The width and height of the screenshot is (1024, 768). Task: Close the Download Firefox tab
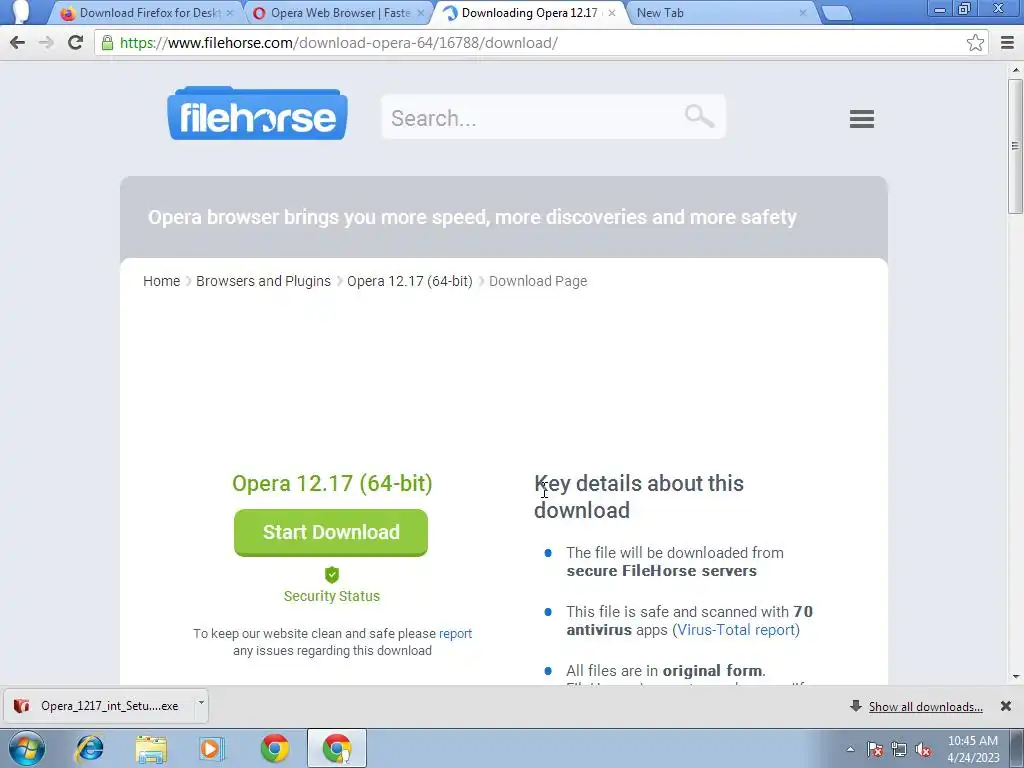[229, 12]
